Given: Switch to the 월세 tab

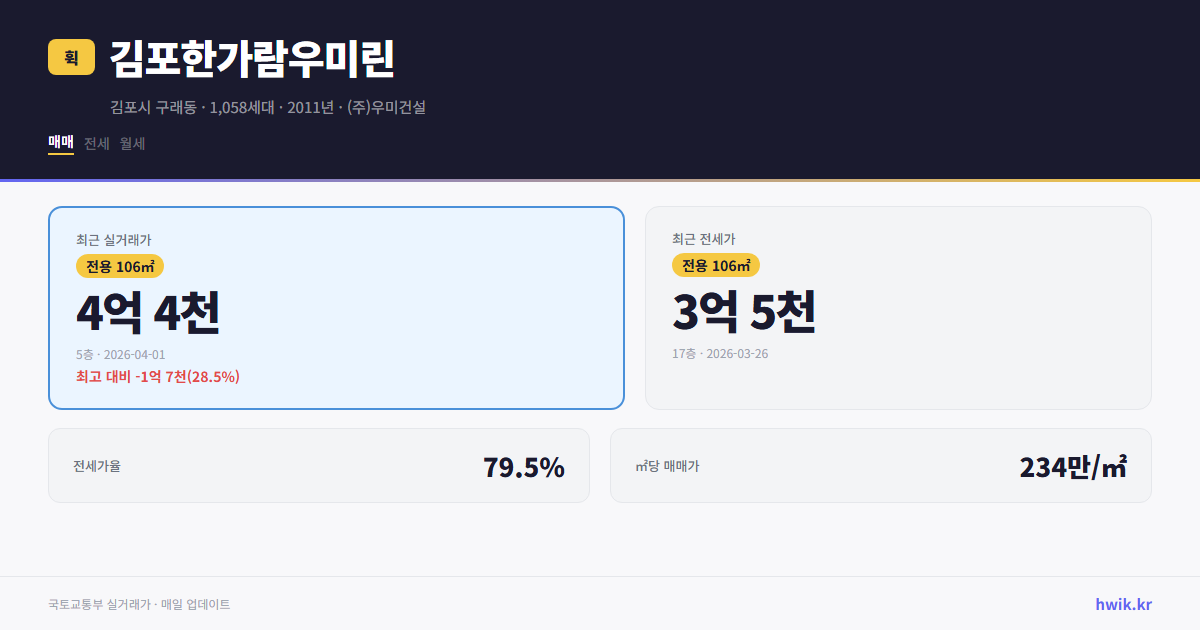Looking at the screenshot, I should point(130,143).
